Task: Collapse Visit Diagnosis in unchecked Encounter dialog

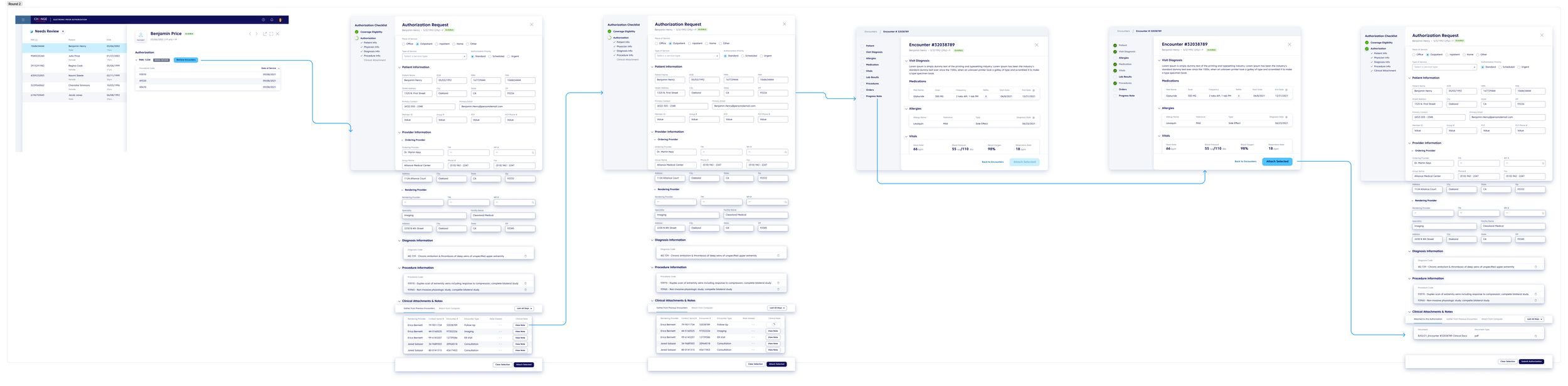Action: pos(906,61)
